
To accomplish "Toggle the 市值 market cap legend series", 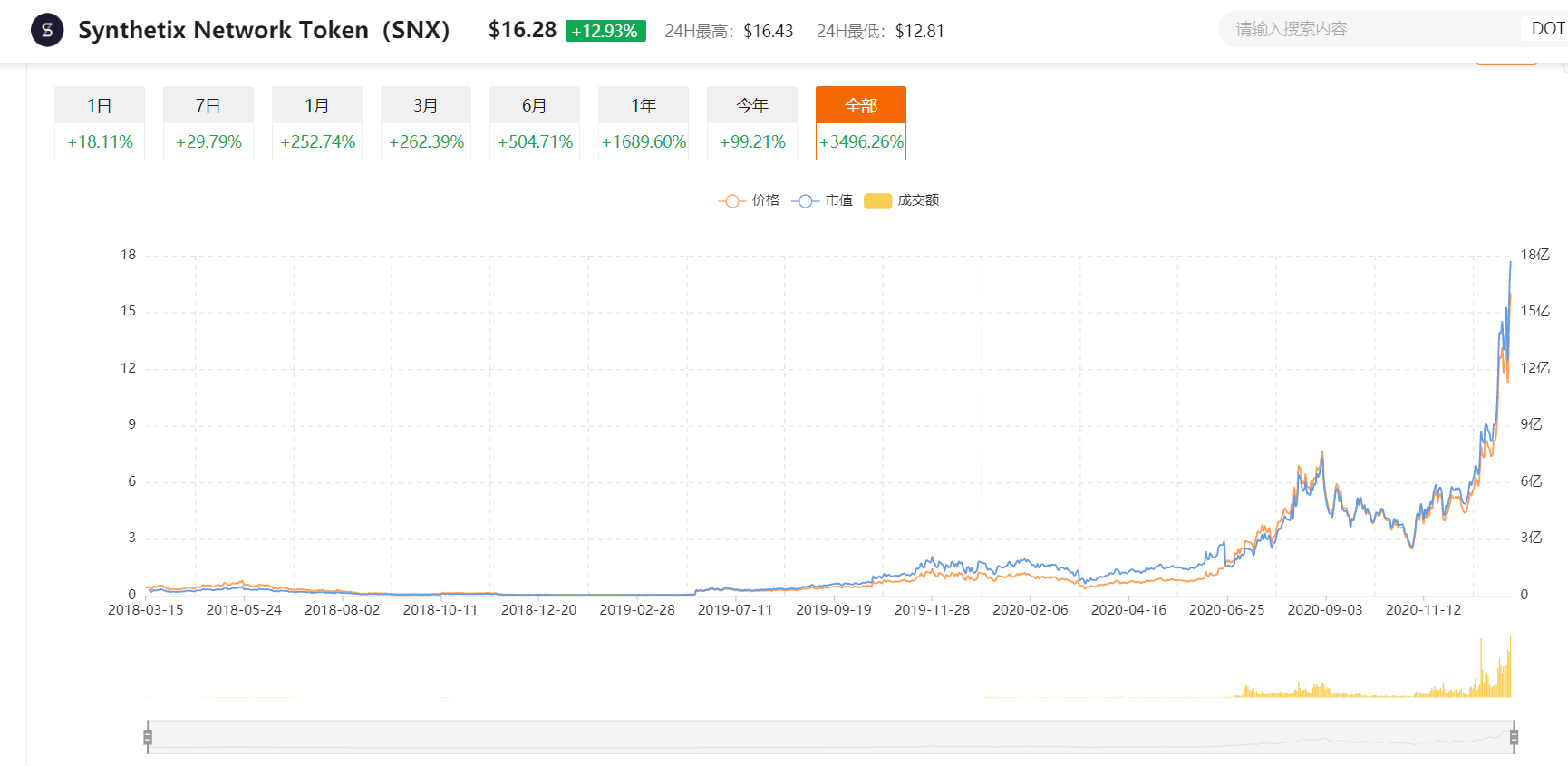I will click(x=822, y=200).
